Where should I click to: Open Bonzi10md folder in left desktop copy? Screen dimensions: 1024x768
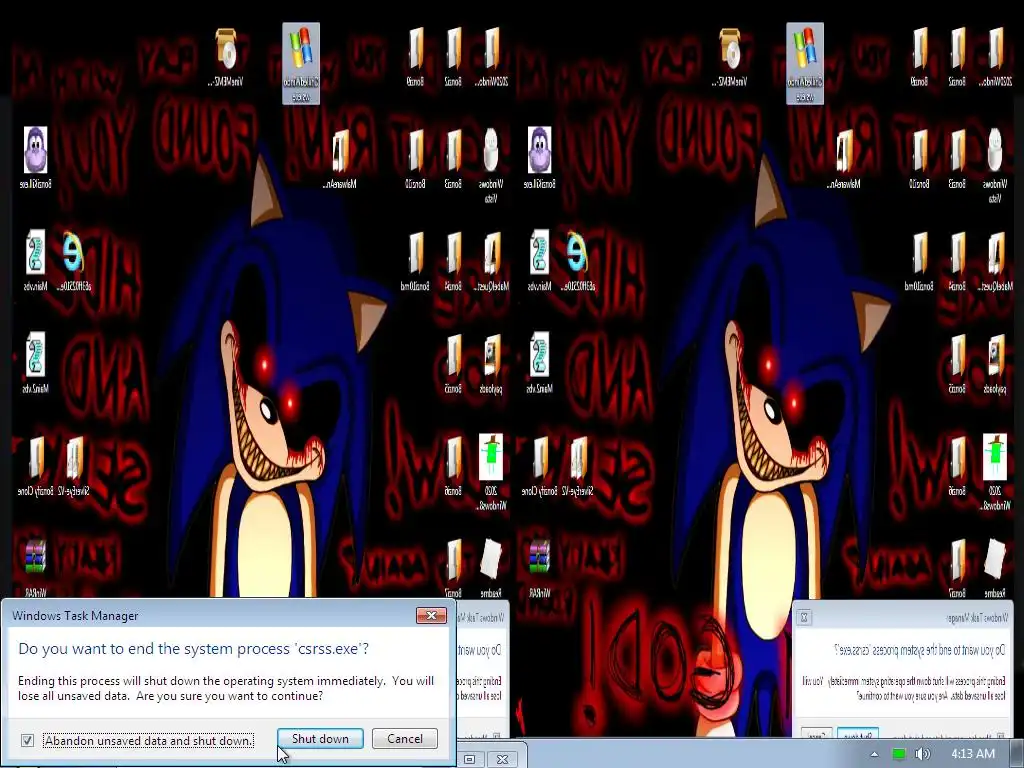415,261
